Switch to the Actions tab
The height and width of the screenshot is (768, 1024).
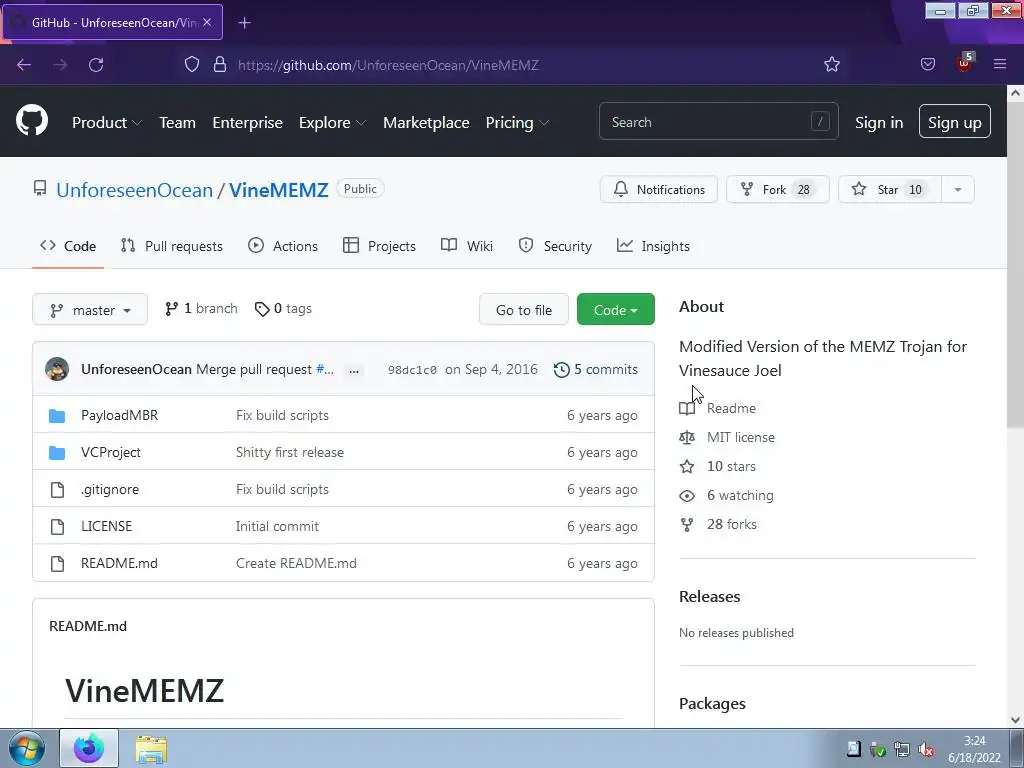point(283,246)
